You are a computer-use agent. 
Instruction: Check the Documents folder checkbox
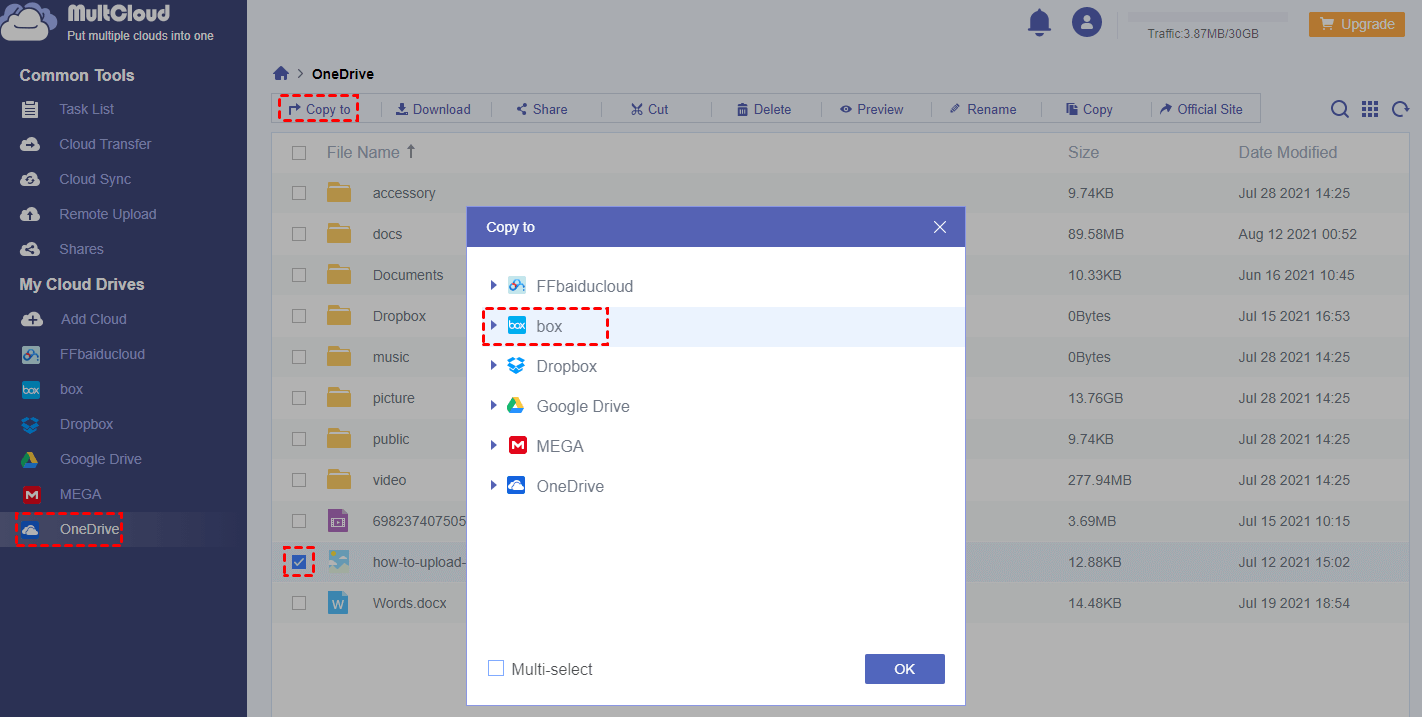(299, 275)
